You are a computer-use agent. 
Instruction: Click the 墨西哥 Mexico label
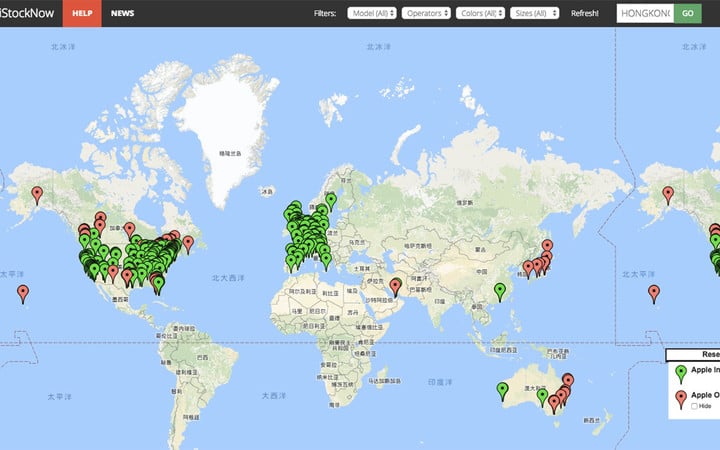tap(120, 299)
